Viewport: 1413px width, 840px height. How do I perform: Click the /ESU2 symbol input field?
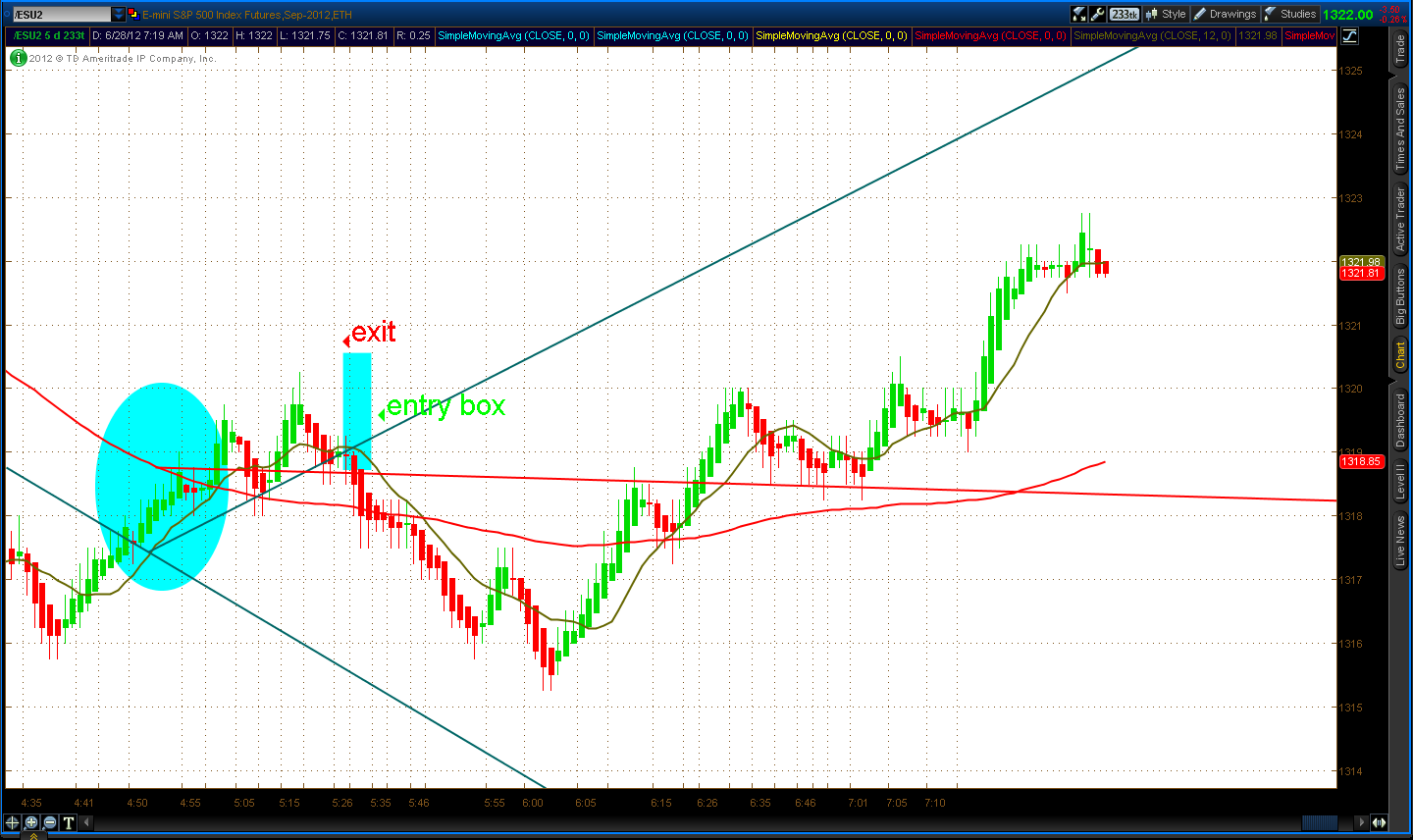(x=60, y=15)
